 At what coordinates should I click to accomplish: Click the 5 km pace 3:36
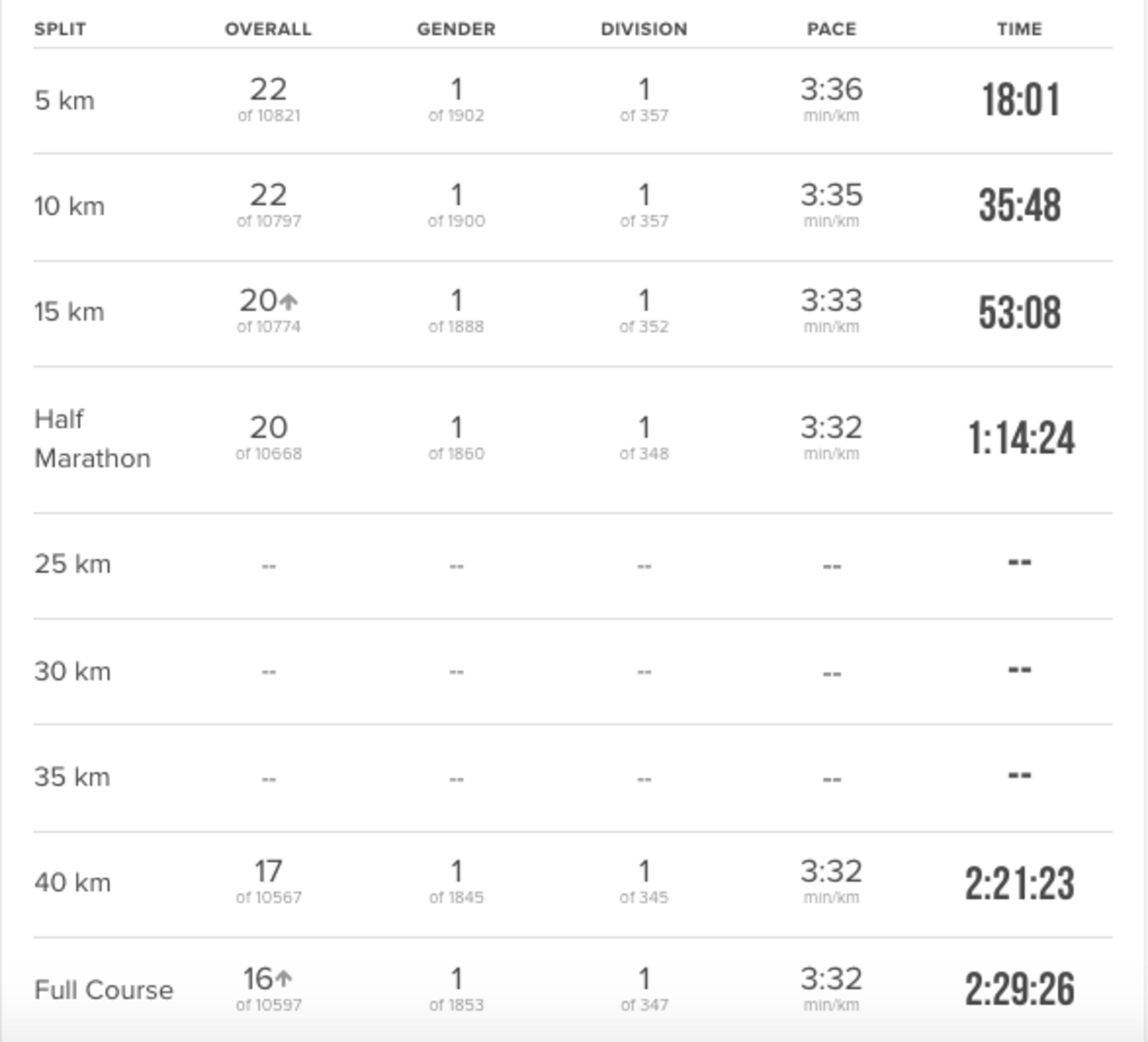point(832,90)
